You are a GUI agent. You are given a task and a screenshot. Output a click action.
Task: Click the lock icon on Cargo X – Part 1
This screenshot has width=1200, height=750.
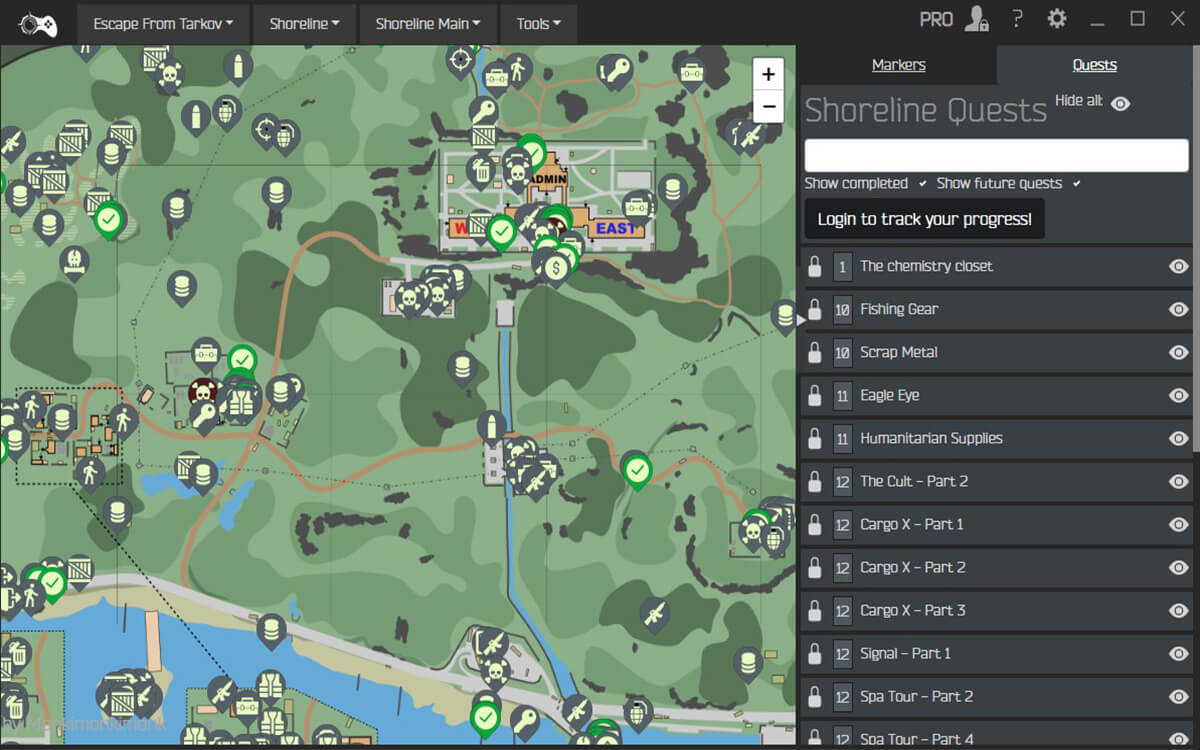(x=815, y=524)
